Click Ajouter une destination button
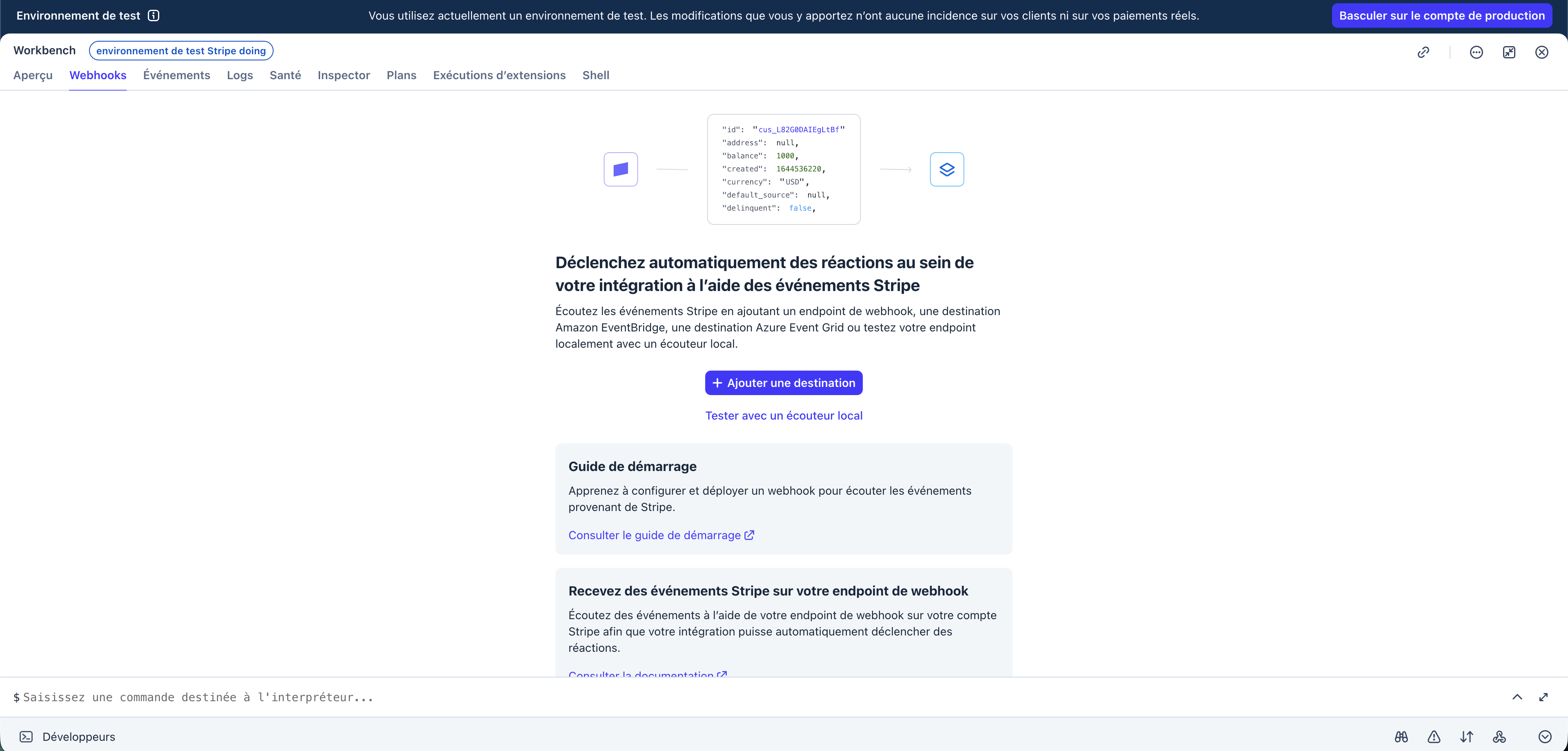This screenshot has width=1568, height=751. pos(784,383)
